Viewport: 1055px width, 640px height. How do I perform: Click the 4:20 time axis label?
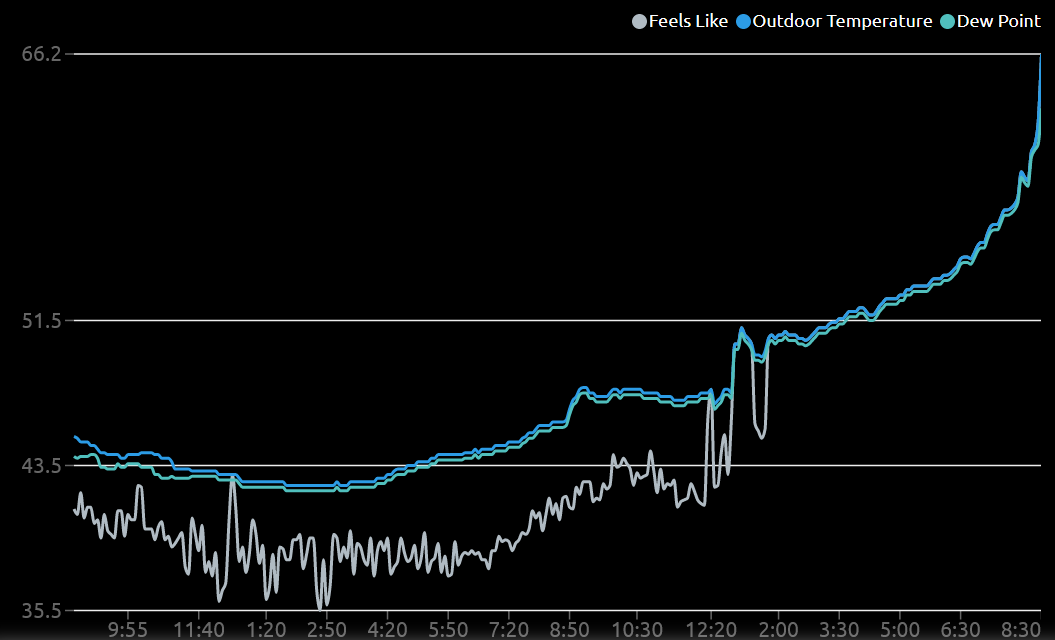388,630
